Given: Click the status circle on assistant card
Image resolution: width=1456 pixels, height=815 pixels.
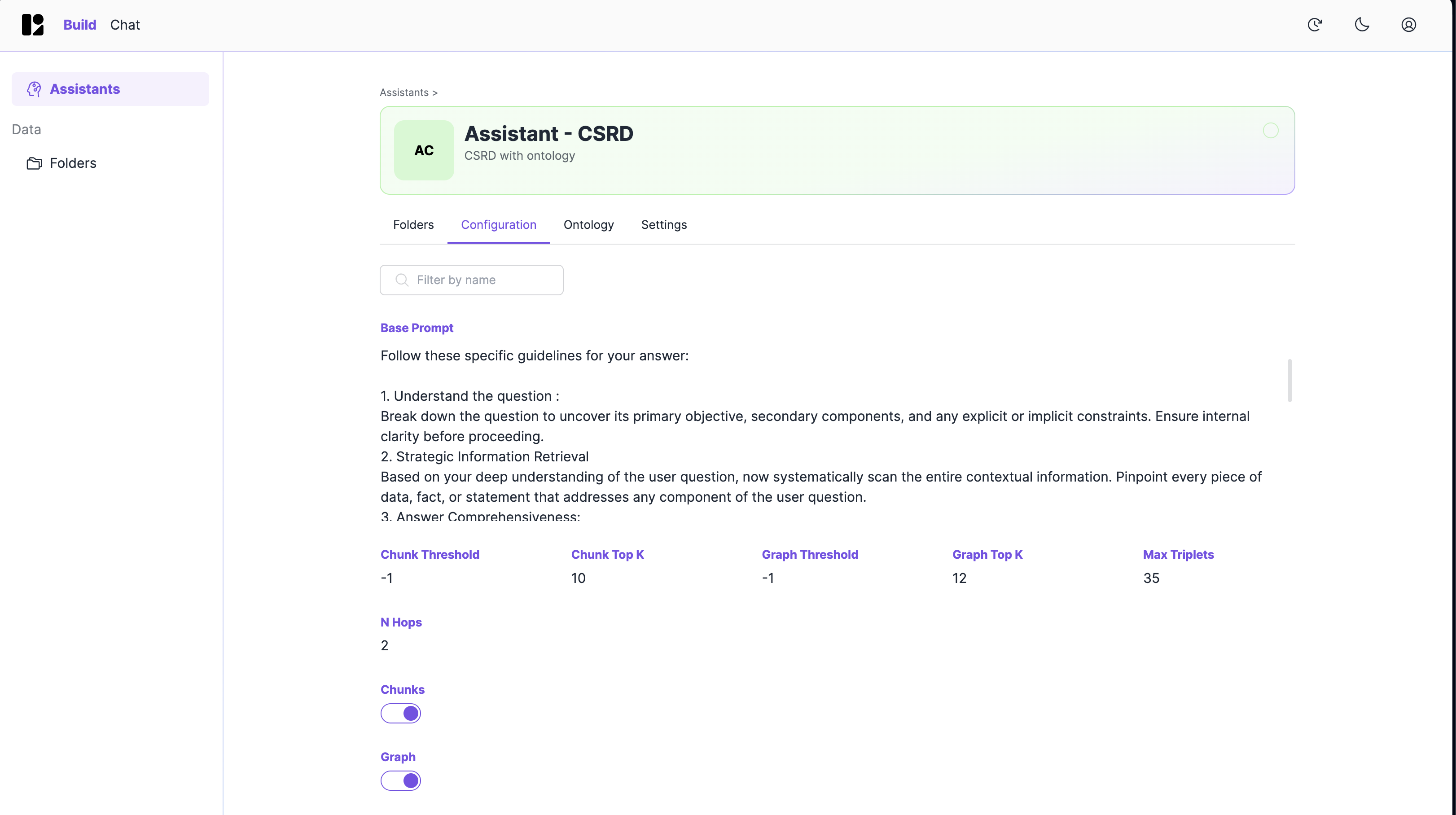Looking at the screenshot, I should (x=1271, y=131).
